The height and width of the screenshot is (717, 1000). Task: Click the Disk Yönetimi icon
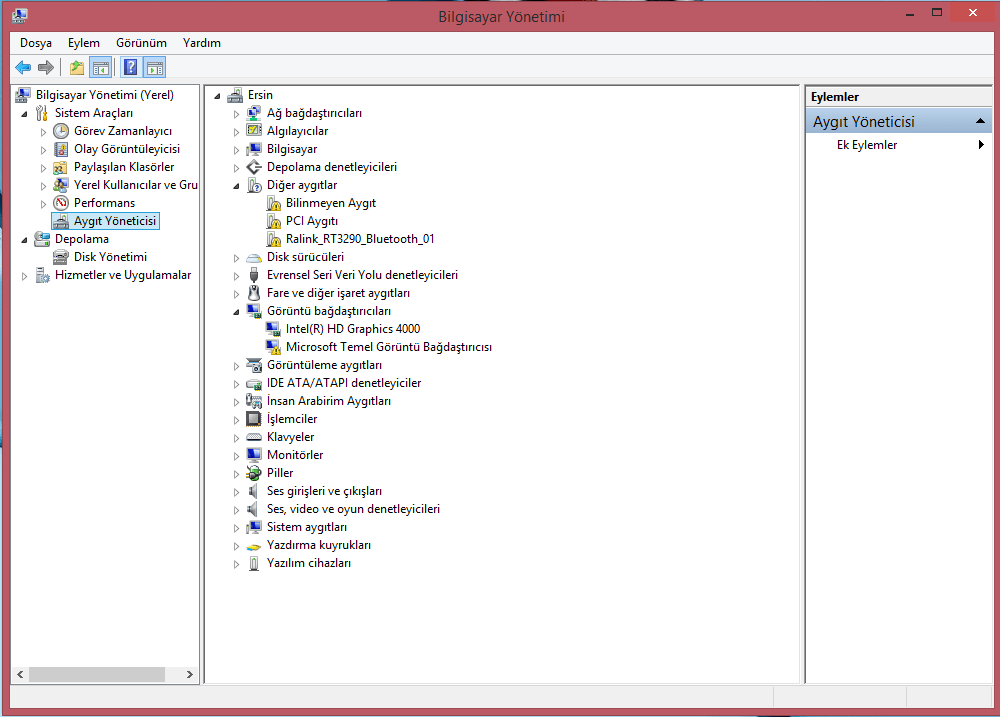61,257
